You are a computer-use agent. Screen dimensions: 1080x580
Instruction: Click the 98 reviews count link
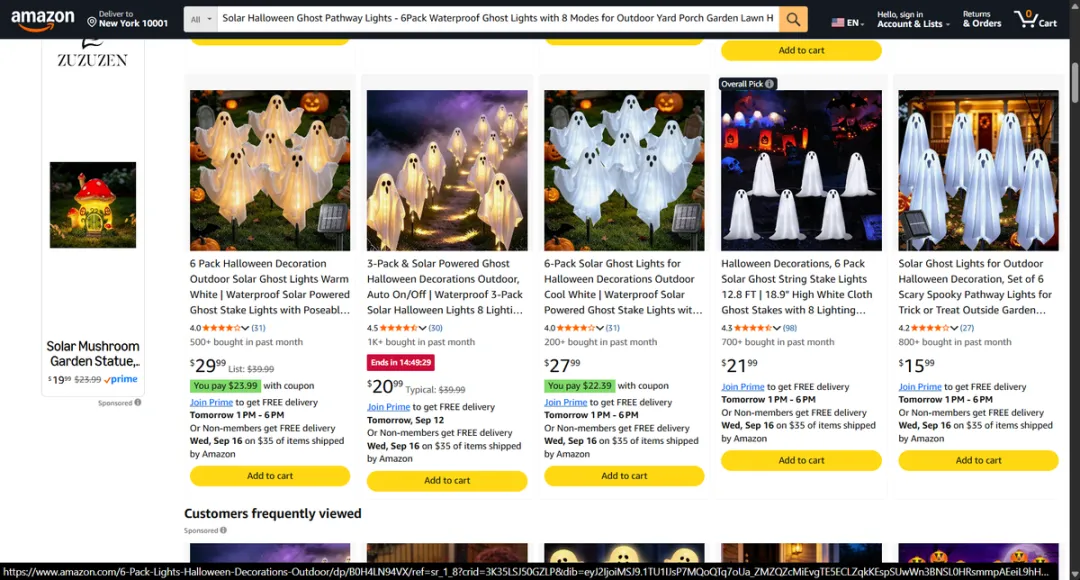[789, 328]
